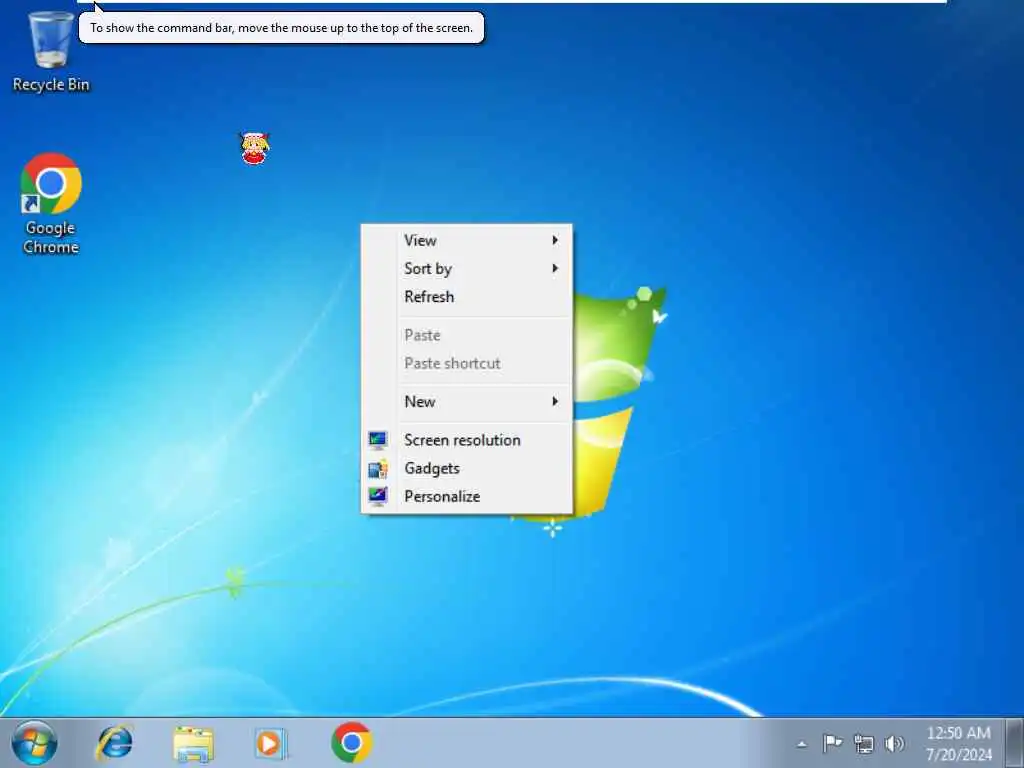Click the Screen resolution monitor icon
Viewport: 1024px width, 768px height.
[x=377, y=440]
